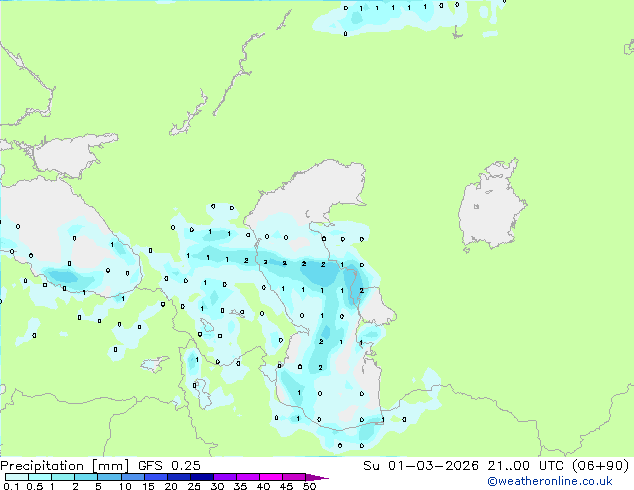Choose the 15 mm legend color swatch
Viewport: 634px width, 490px height.
(x=155, y=477)
